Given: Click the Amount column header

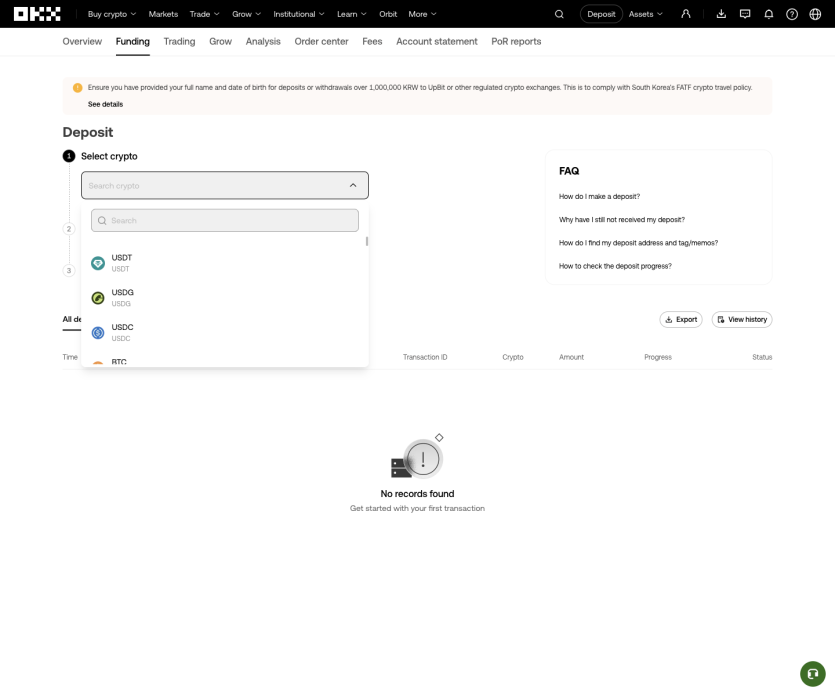Looking at the screenshot, I should click(571, 357).
